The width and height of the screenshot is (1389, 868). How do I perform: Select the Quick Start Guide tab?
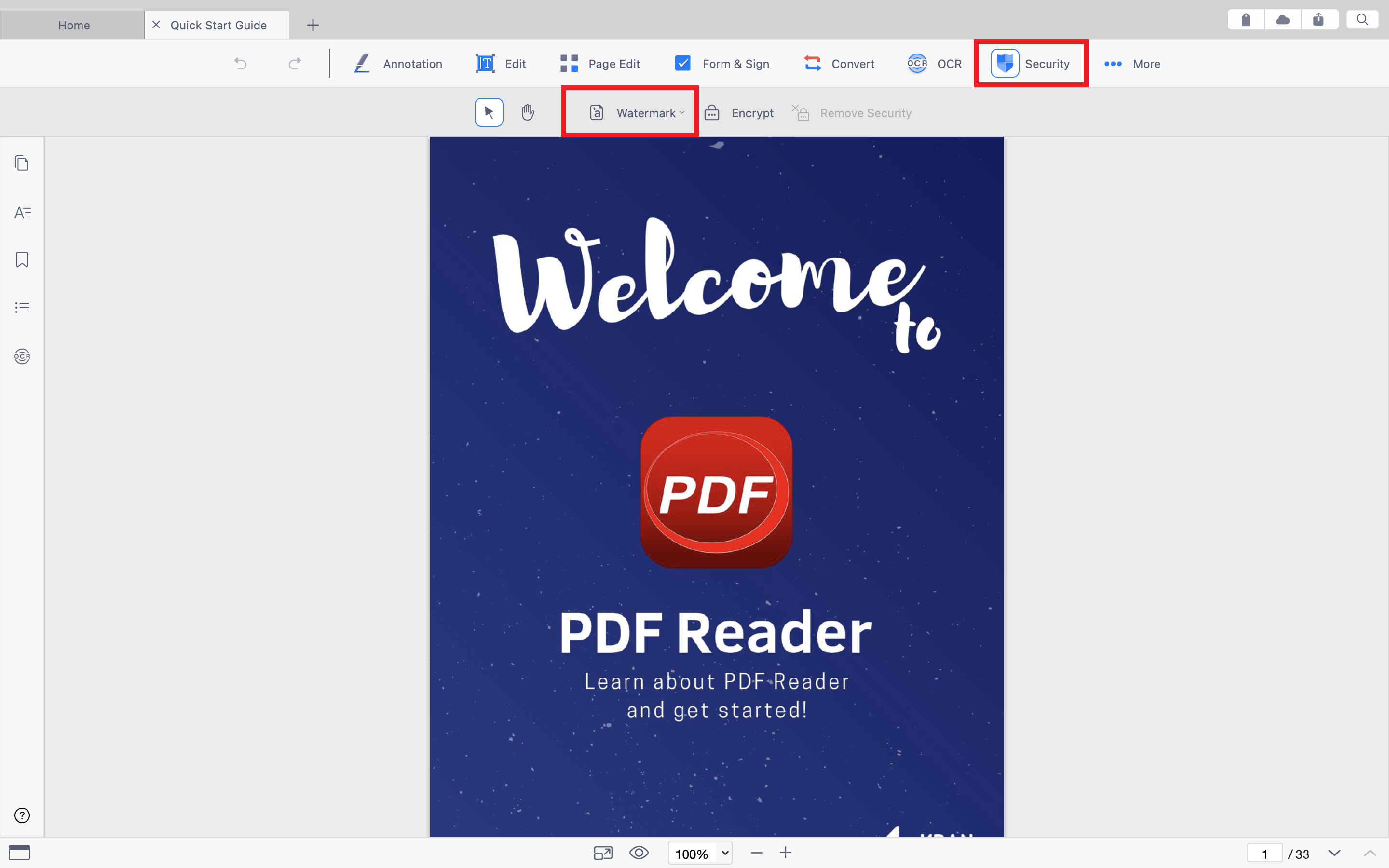tap(218, 25)
